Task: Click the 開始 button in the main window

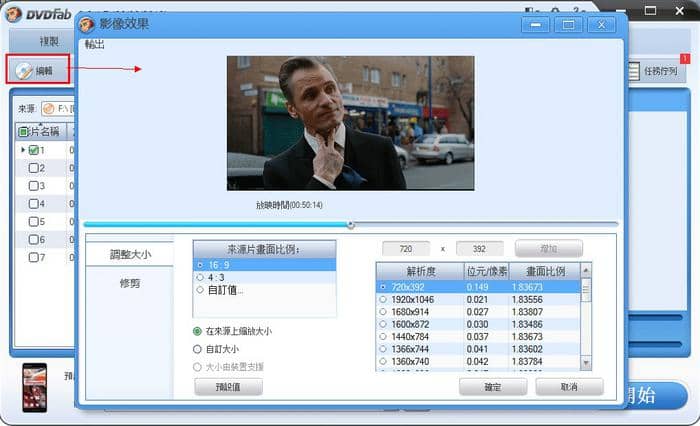Action: tap(655, 395)
